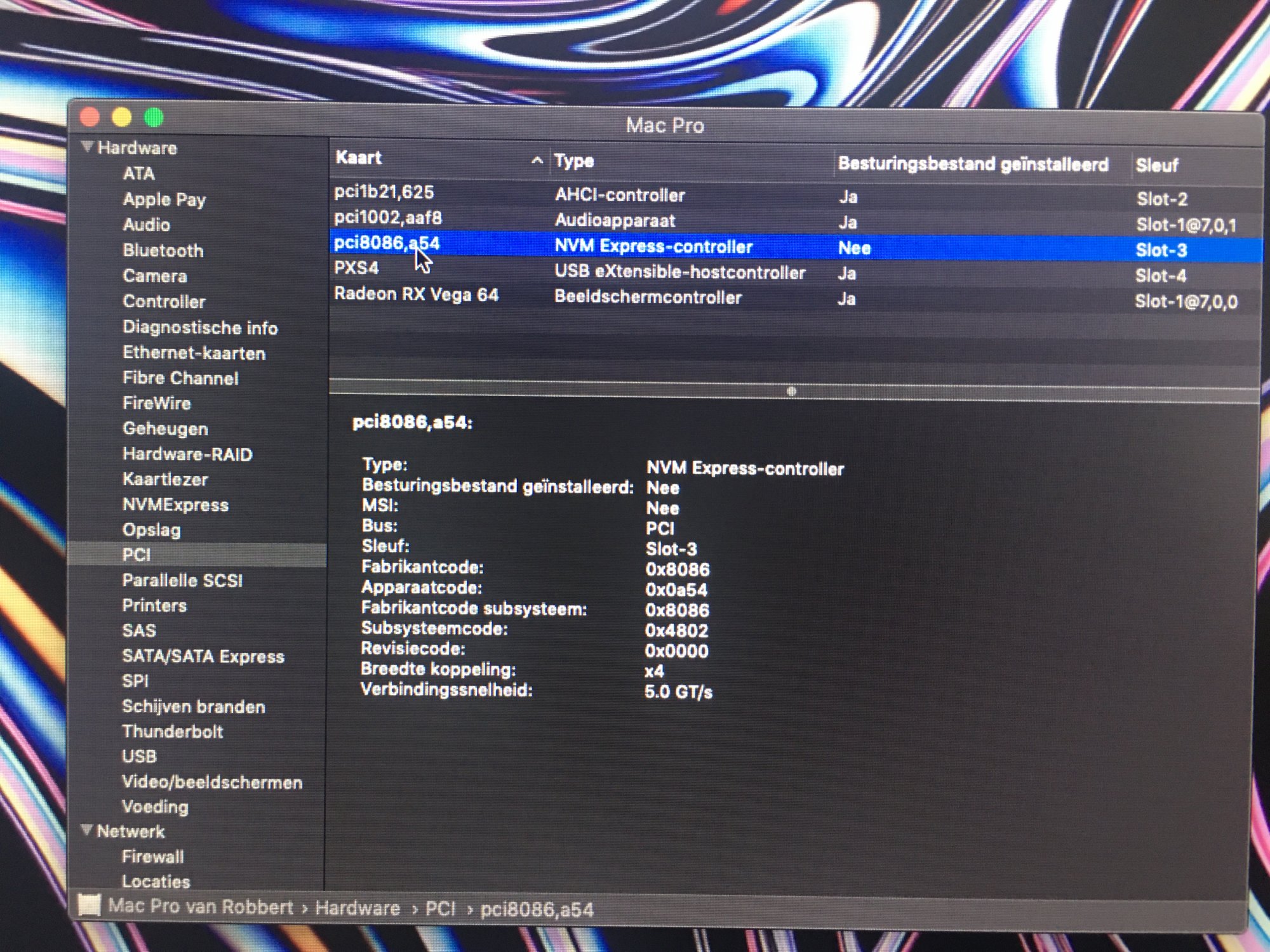
Task: Open SPI in the sidebar
Action: click(135, 681)
